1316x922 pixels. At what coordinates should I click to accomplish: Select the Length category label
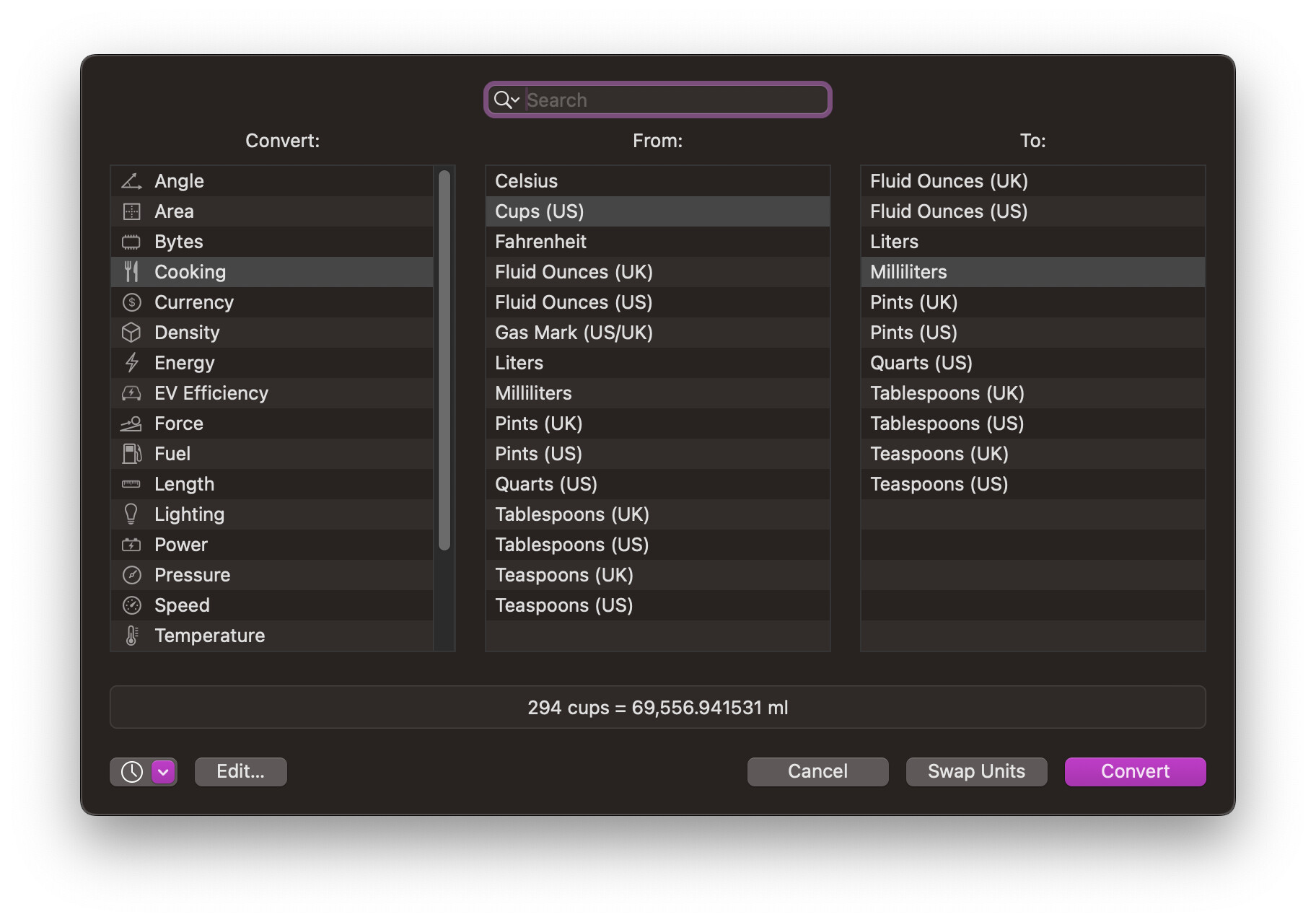point(185,484)
